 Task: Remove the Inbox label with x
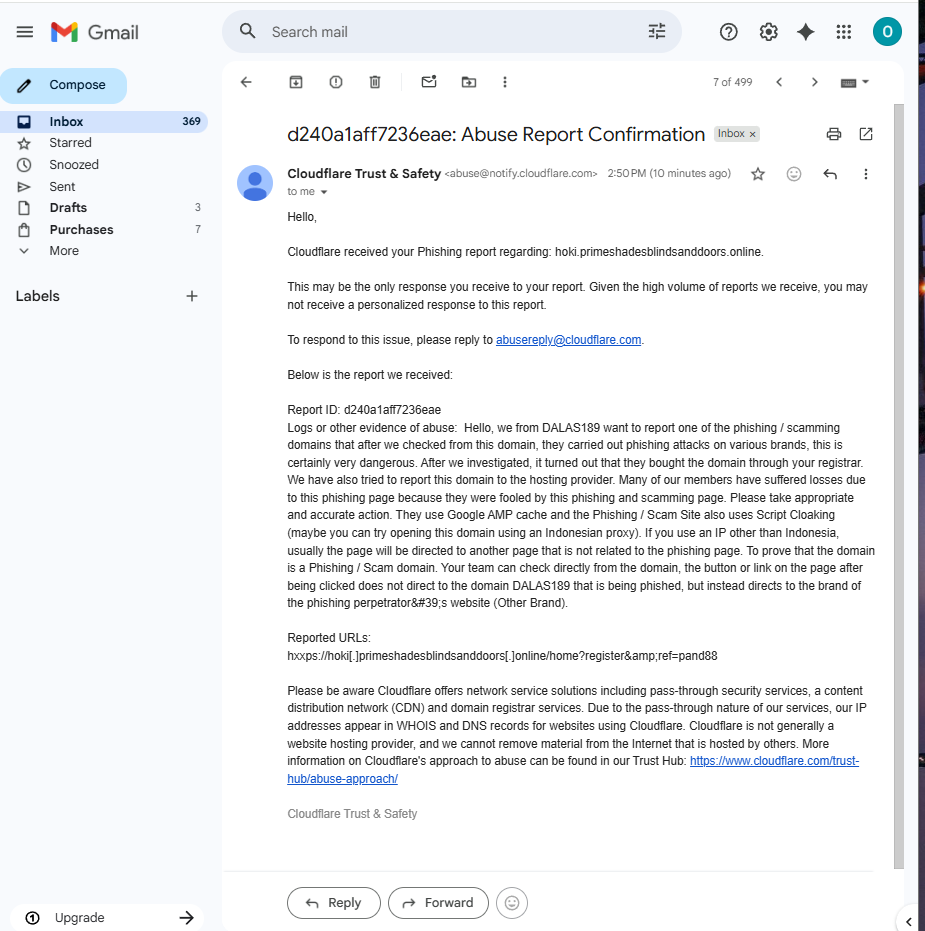coord(752,134)
